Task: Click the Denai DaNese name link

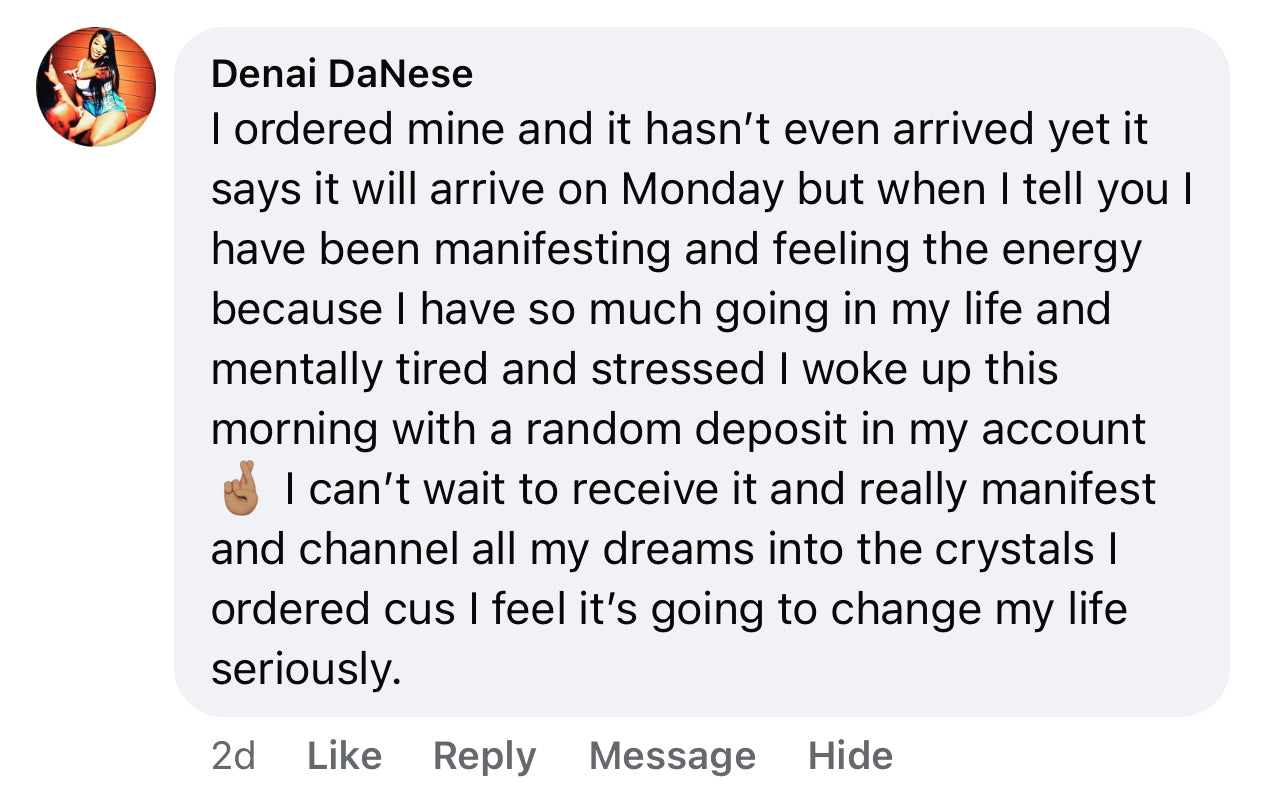Action: point(342,74)
